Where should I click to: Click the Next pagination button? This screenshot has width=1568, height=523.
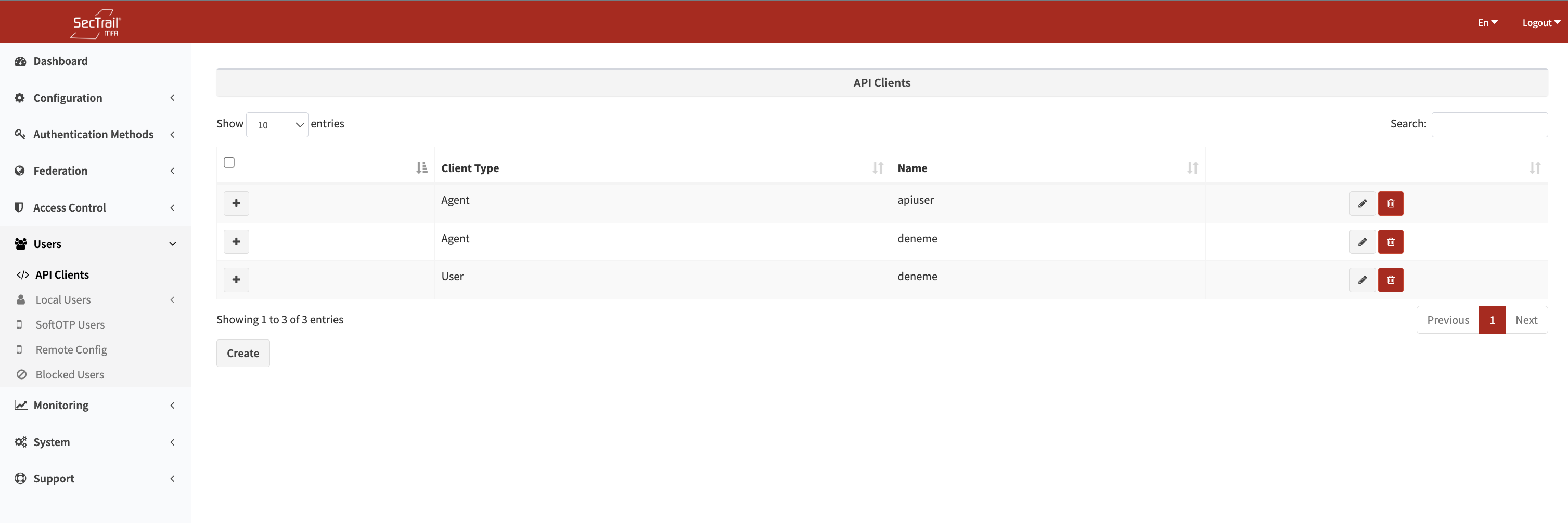tap(1526, 320)
